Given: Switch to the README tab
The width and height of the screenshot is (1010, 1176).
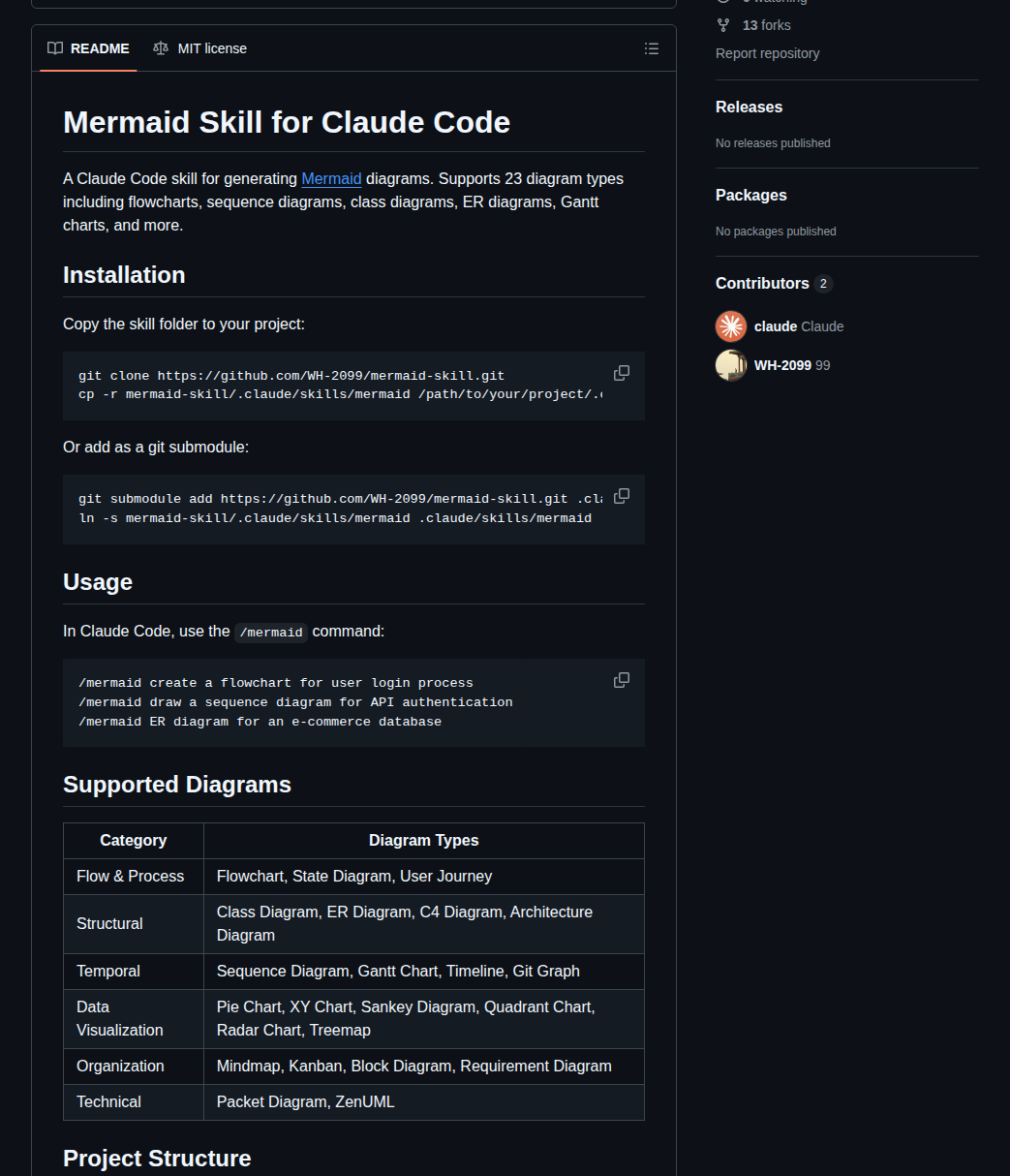Looking at the screenshot, I should pyautogui.click(x=88, y=48).
